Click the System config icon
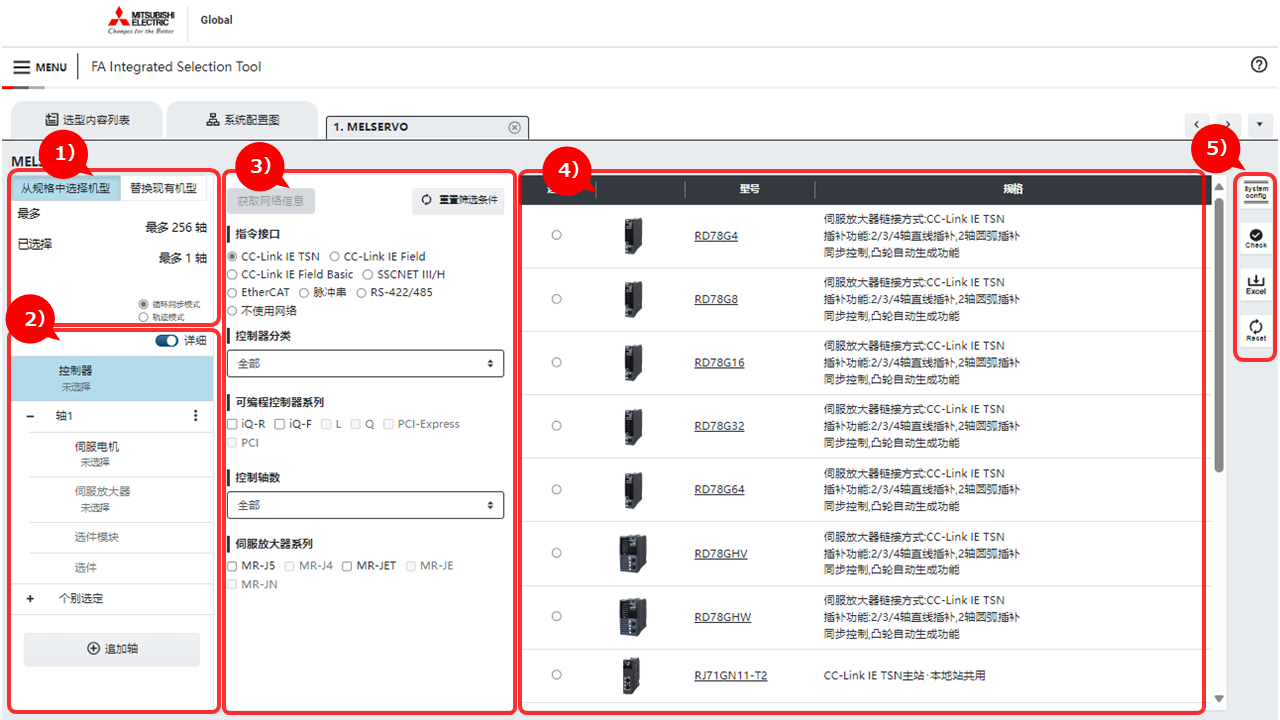This screenshot has height=720, width=1280. pyautogui.click(x=1256, y=192)
